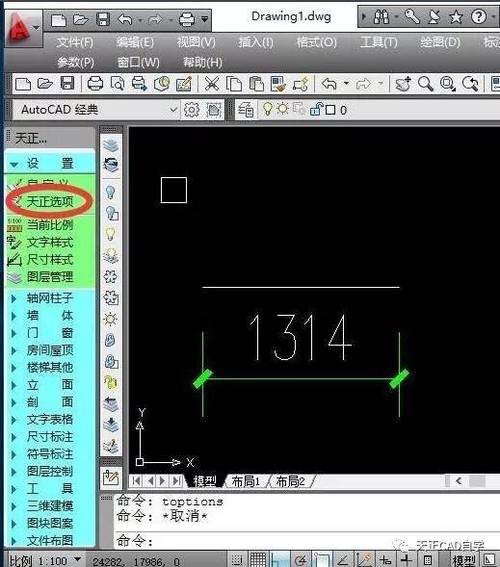This screenshot has width=500, height=567.
Task: Open Help question mark icon
Action: click(x=479, y=16)
